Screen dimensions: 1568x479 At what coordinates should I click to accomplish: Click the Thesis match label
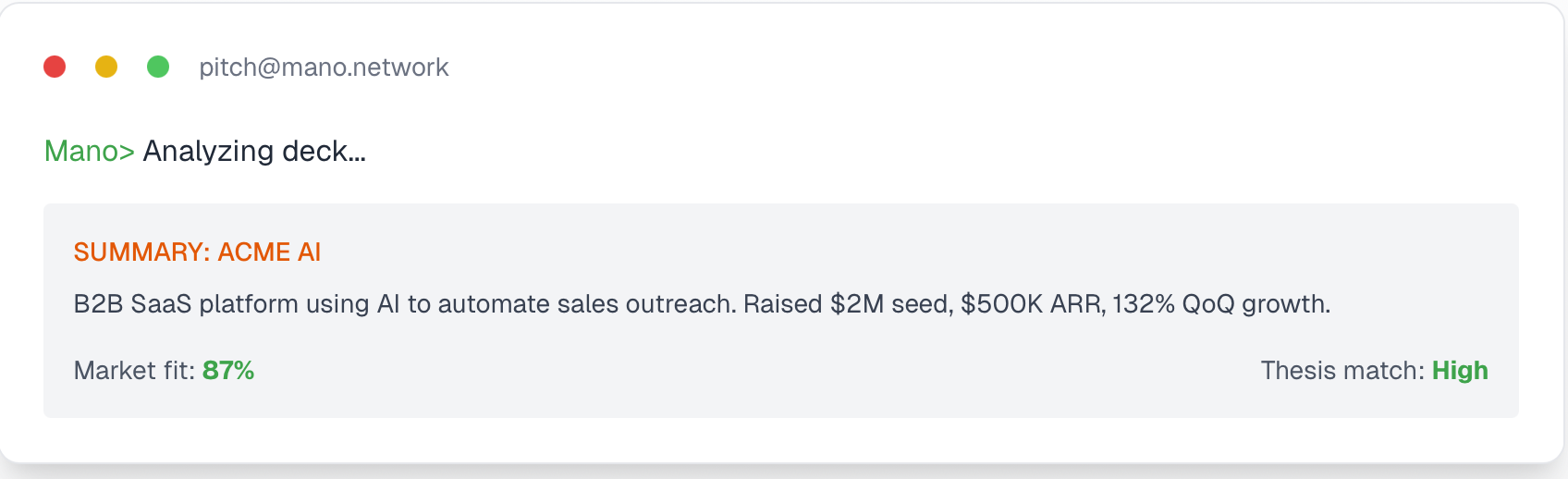(1342, 371)
